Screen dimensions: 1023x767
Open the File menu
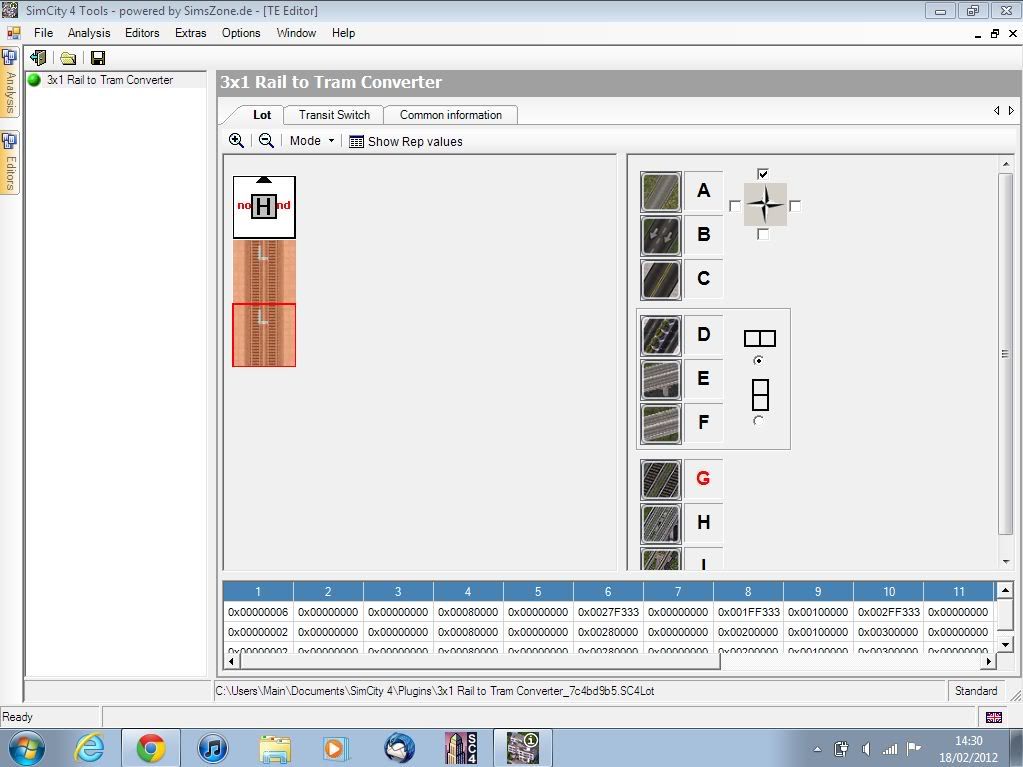click(x=44, y=33)
